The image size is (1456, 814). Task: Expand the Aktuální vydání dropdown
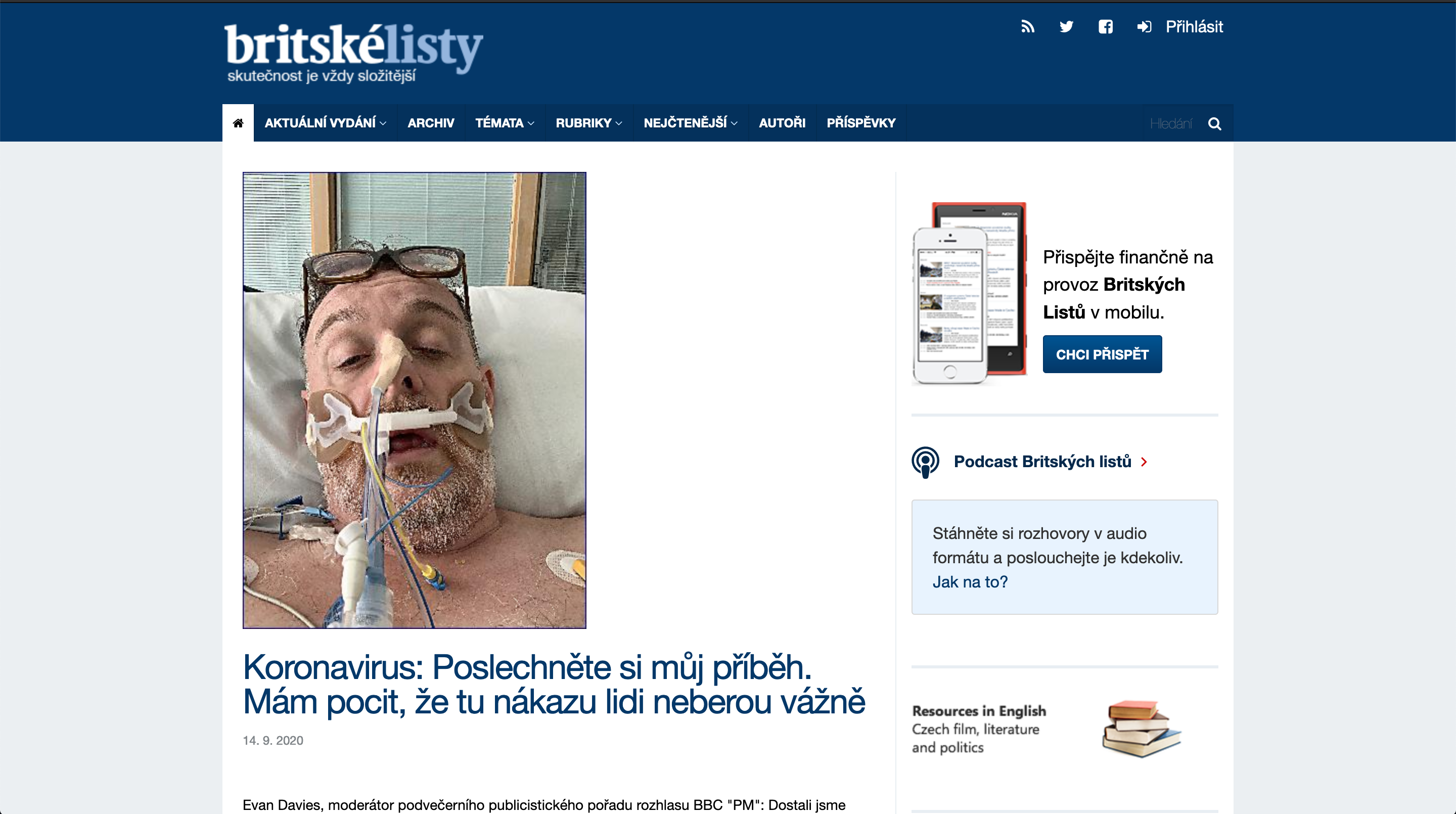click(x=325, y=123)
